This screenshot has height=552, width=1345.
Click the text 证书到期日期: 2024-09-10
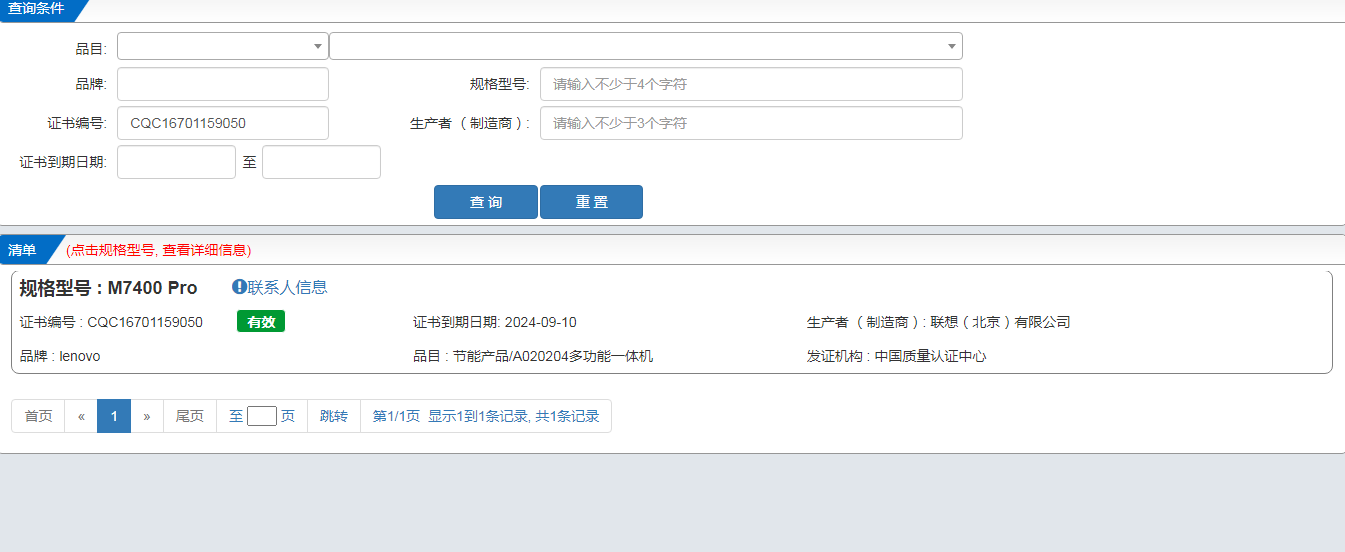(495, 322)
